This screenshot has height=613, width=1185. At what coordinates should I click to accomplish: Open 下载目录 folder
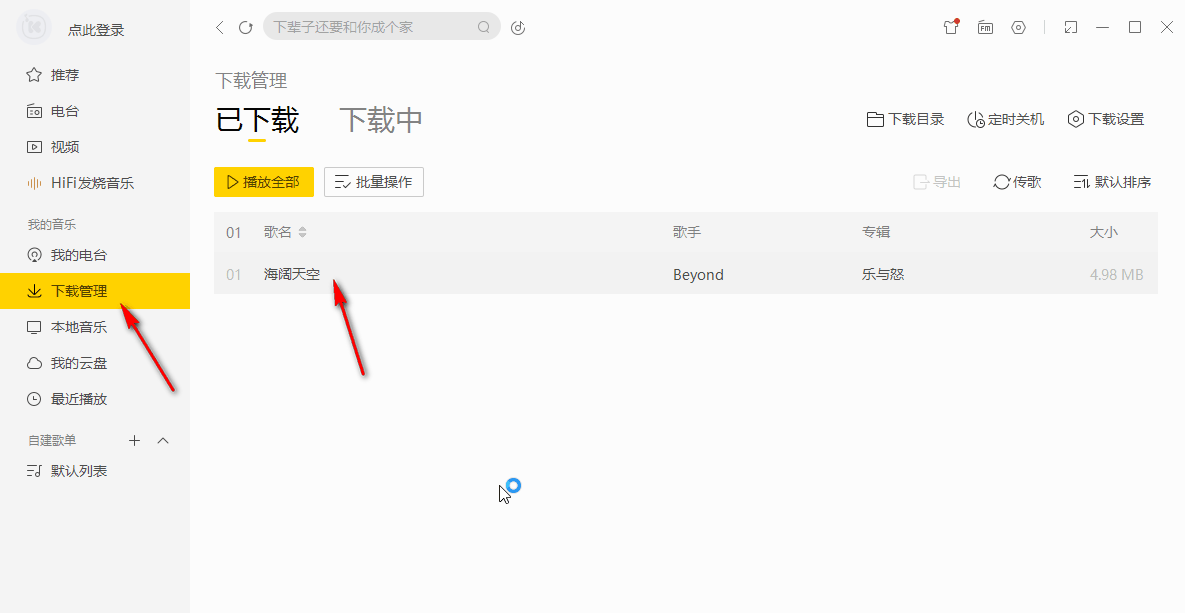(905, 119)
